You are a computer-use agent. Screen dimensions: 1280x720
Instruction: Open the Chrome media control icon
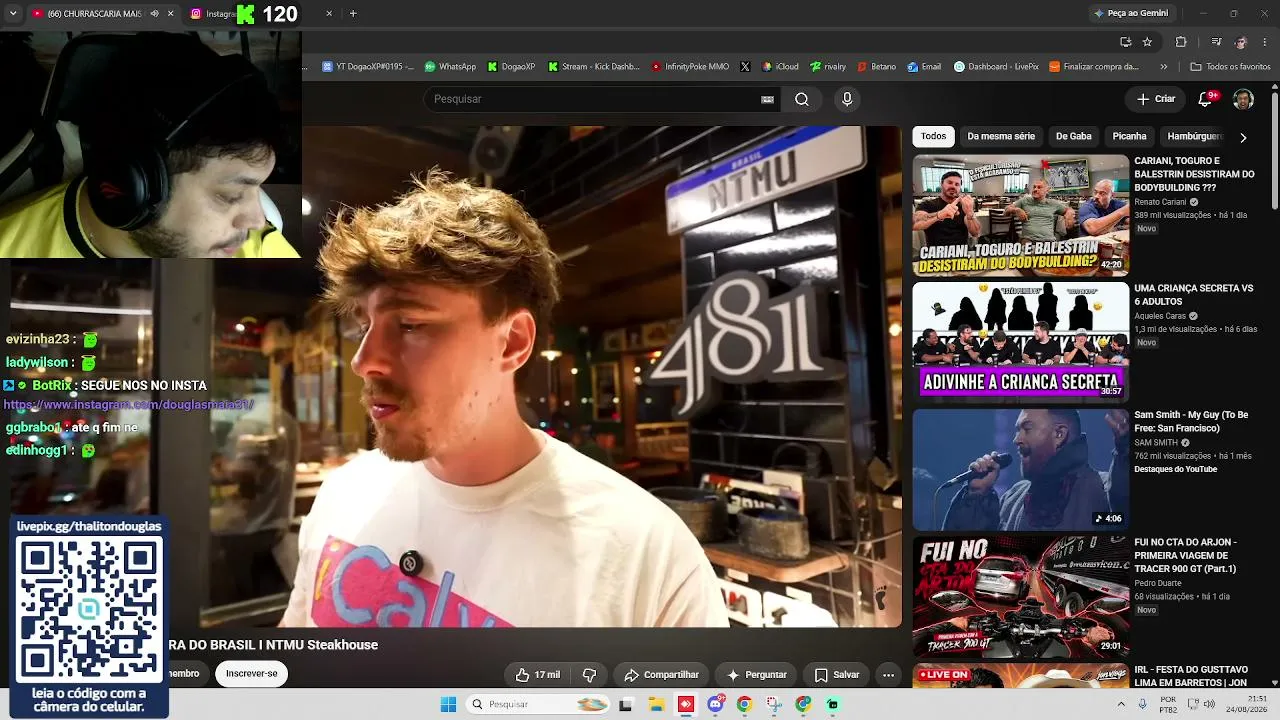pyautogui.click(x=1216, y=41)
